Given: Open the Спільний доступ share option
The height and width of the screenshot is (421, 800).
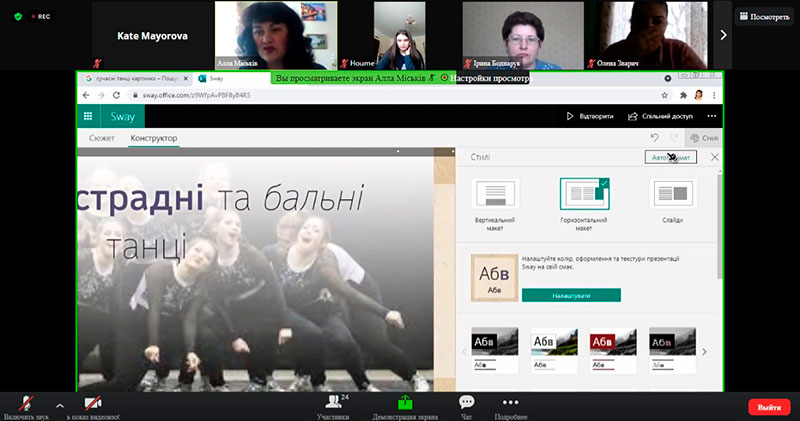Looking at the screenshot, I should click(660, 116).
